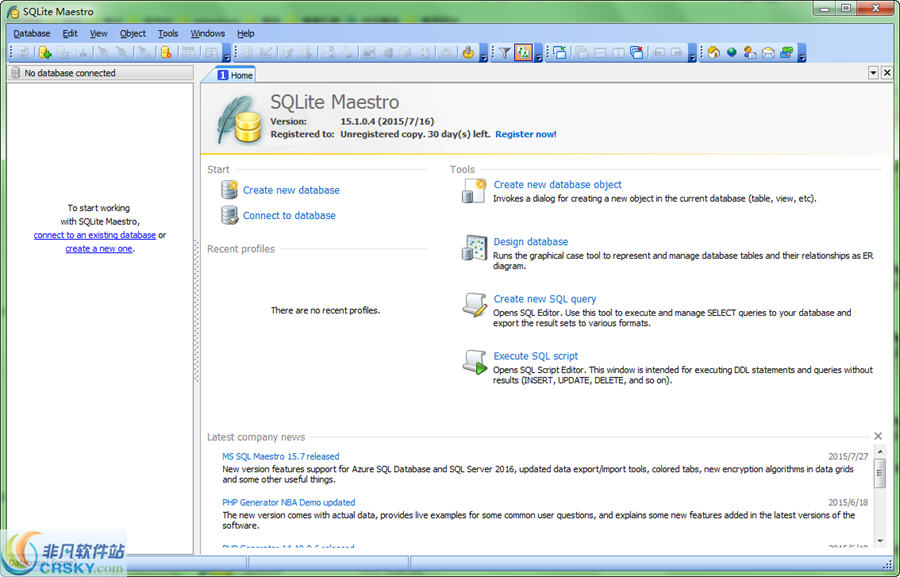Click database icon in No database connected header
Image resolution: width=900 pixels, height=577 pixels.
coord(15,73)
